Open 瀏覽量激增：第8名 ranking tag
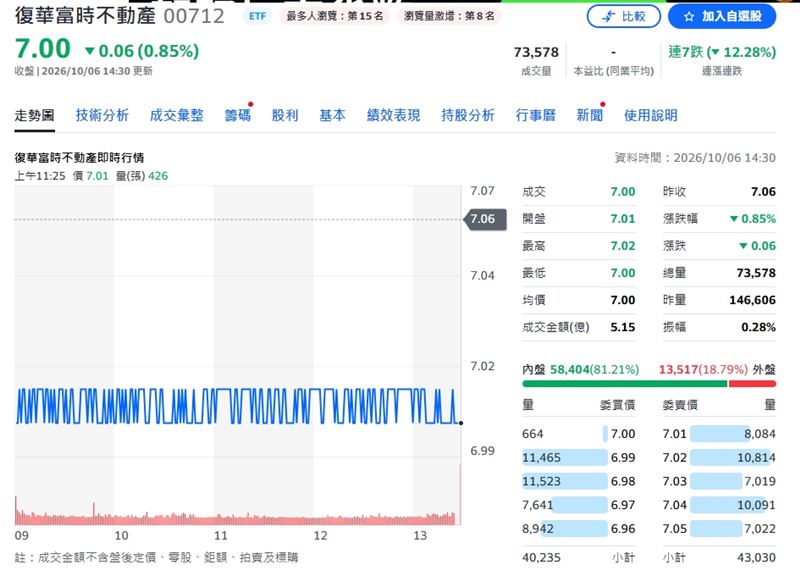This screenshot has height=581, width=800. tap(449, 16)
